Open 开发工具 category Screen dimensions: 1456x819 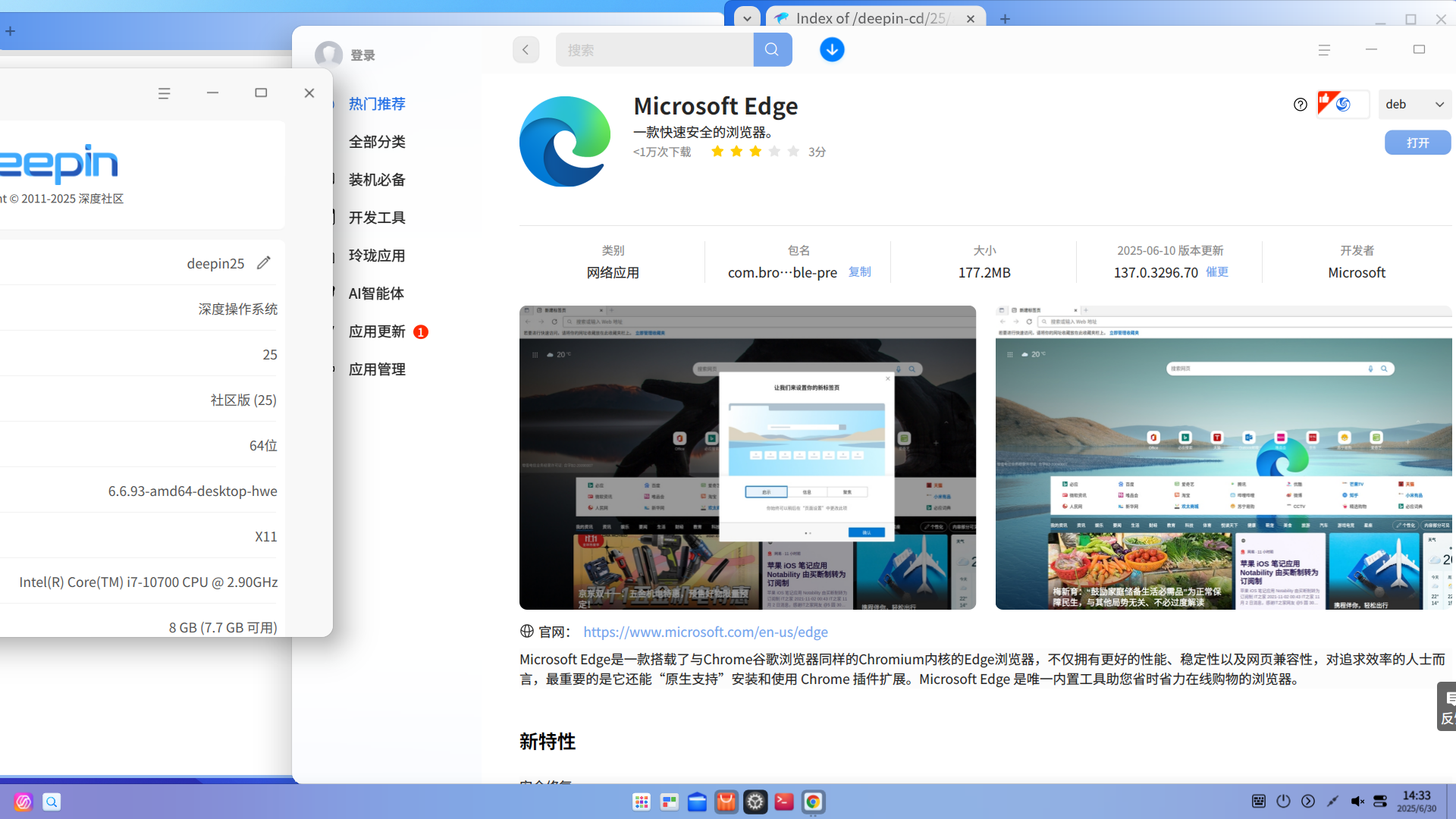pos(377,218)
